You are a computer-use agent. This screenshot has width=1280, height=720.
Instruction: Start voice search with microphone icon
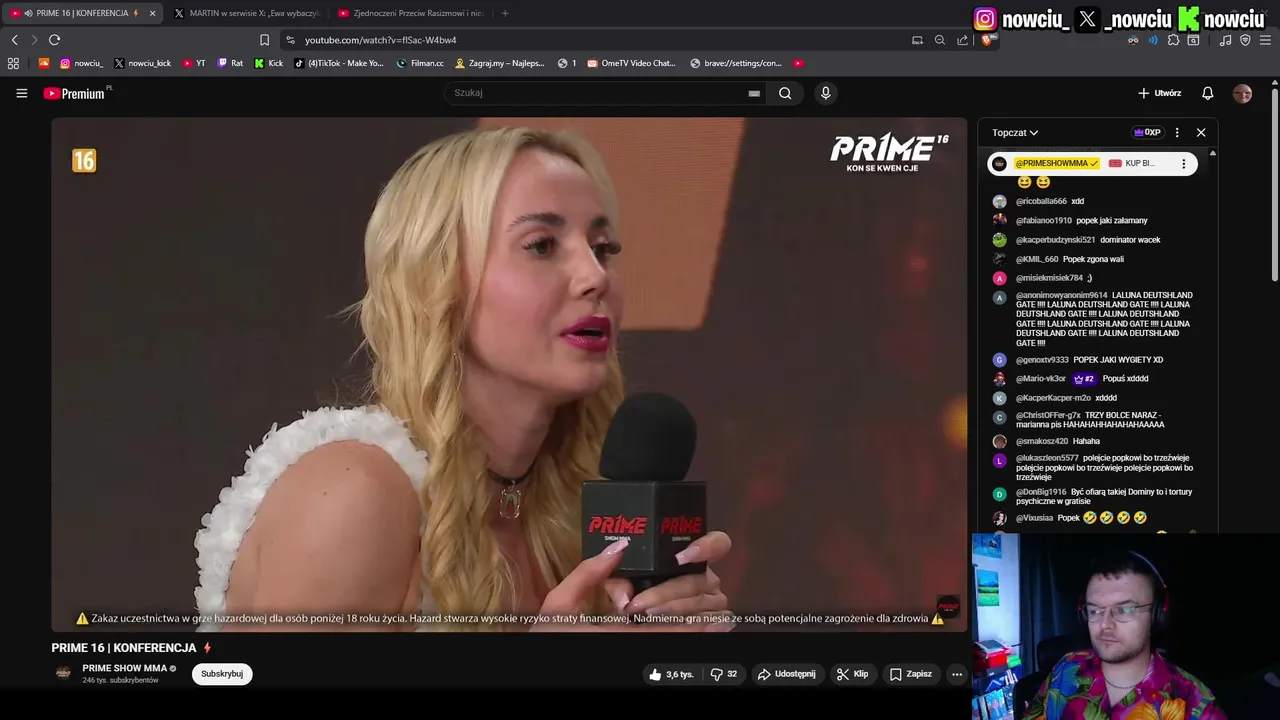825,93
